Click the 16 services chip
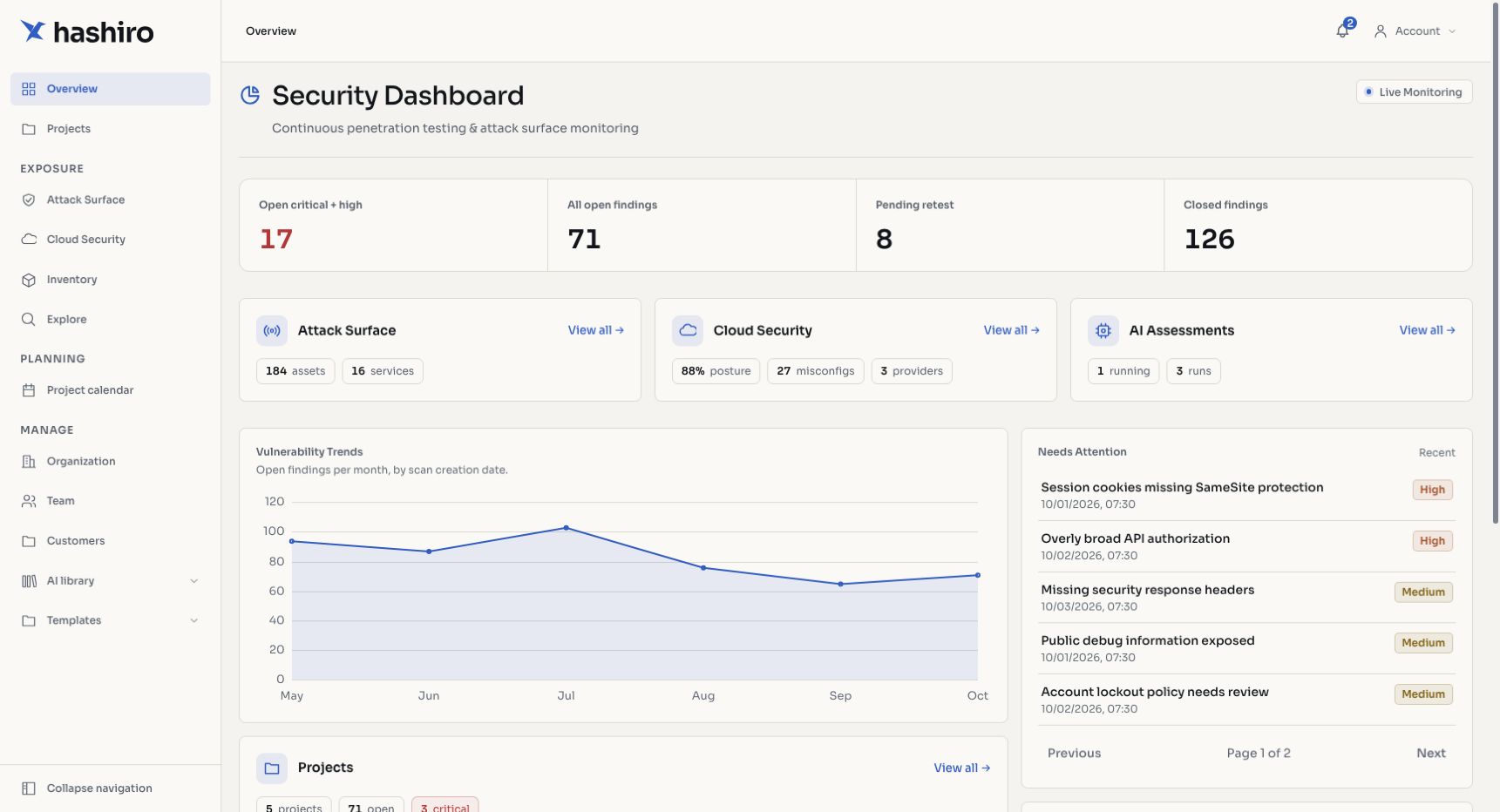This screenshot has height=812, width=1500. (x=383, y=371)
